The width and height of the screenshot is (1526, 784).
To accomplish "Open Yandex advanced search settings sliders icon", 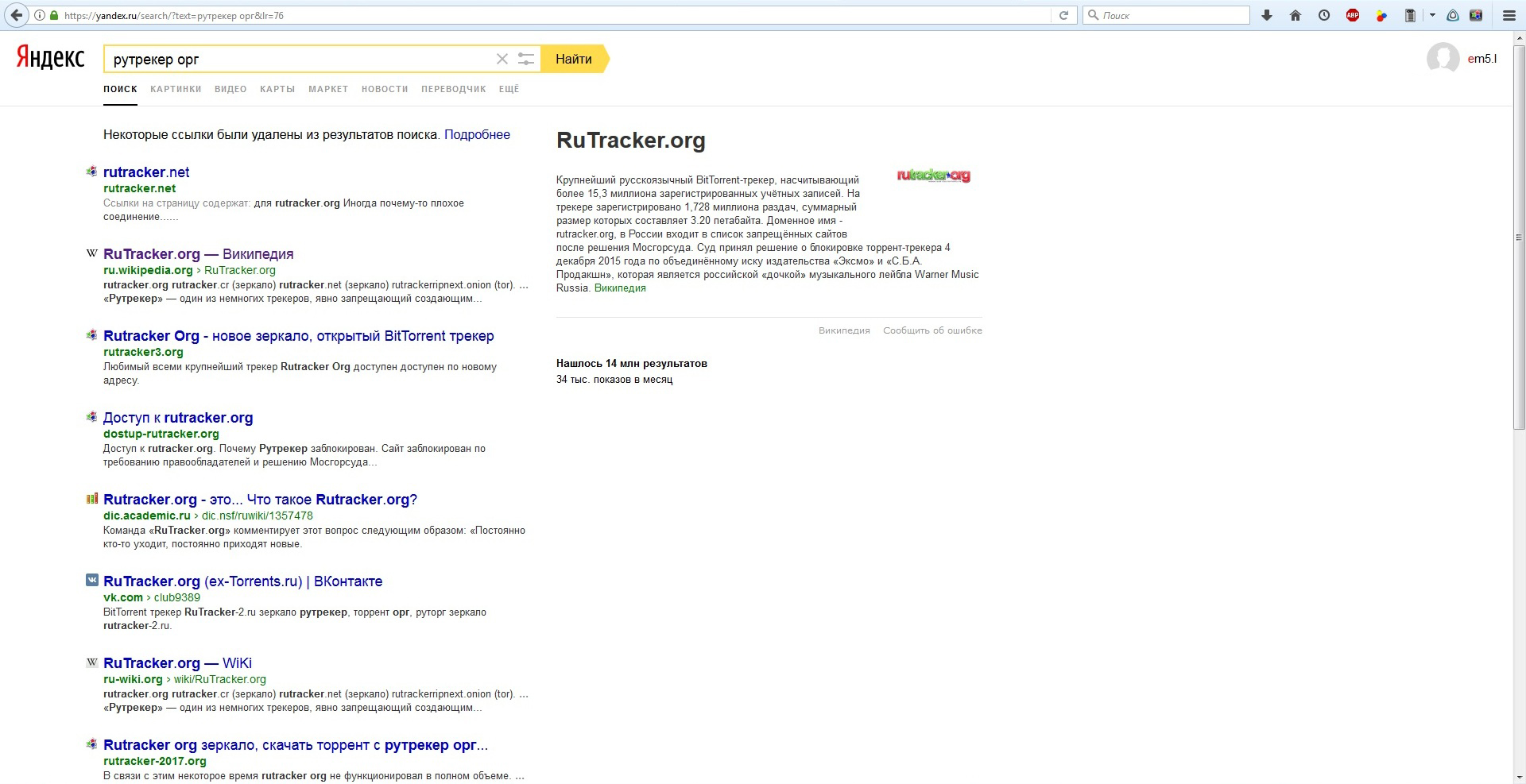I will click(x=526, y=59).
